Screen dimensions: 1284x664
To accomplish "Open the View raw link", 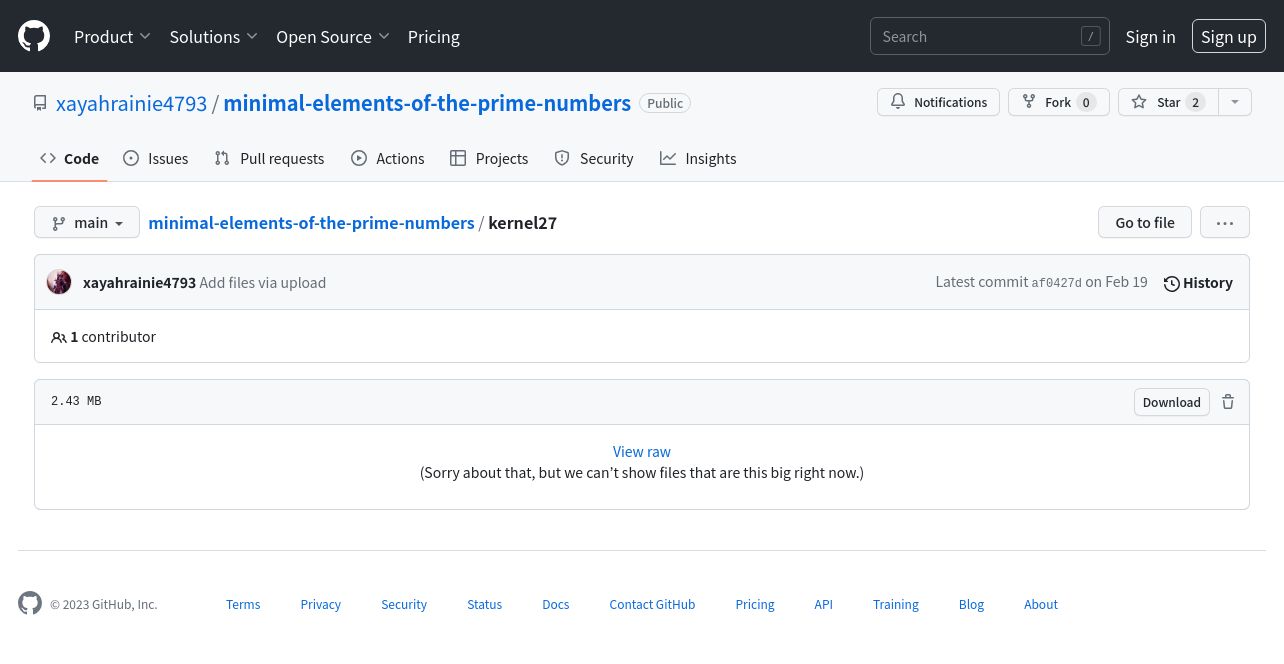I will pyautogui.click(x=642, y=452).
